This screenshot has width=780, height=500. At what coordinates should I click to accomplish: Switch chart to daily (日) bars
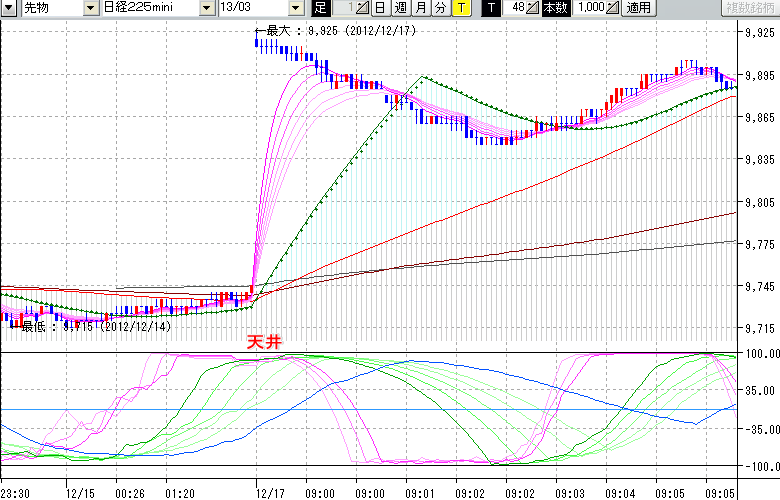(380, 8)
